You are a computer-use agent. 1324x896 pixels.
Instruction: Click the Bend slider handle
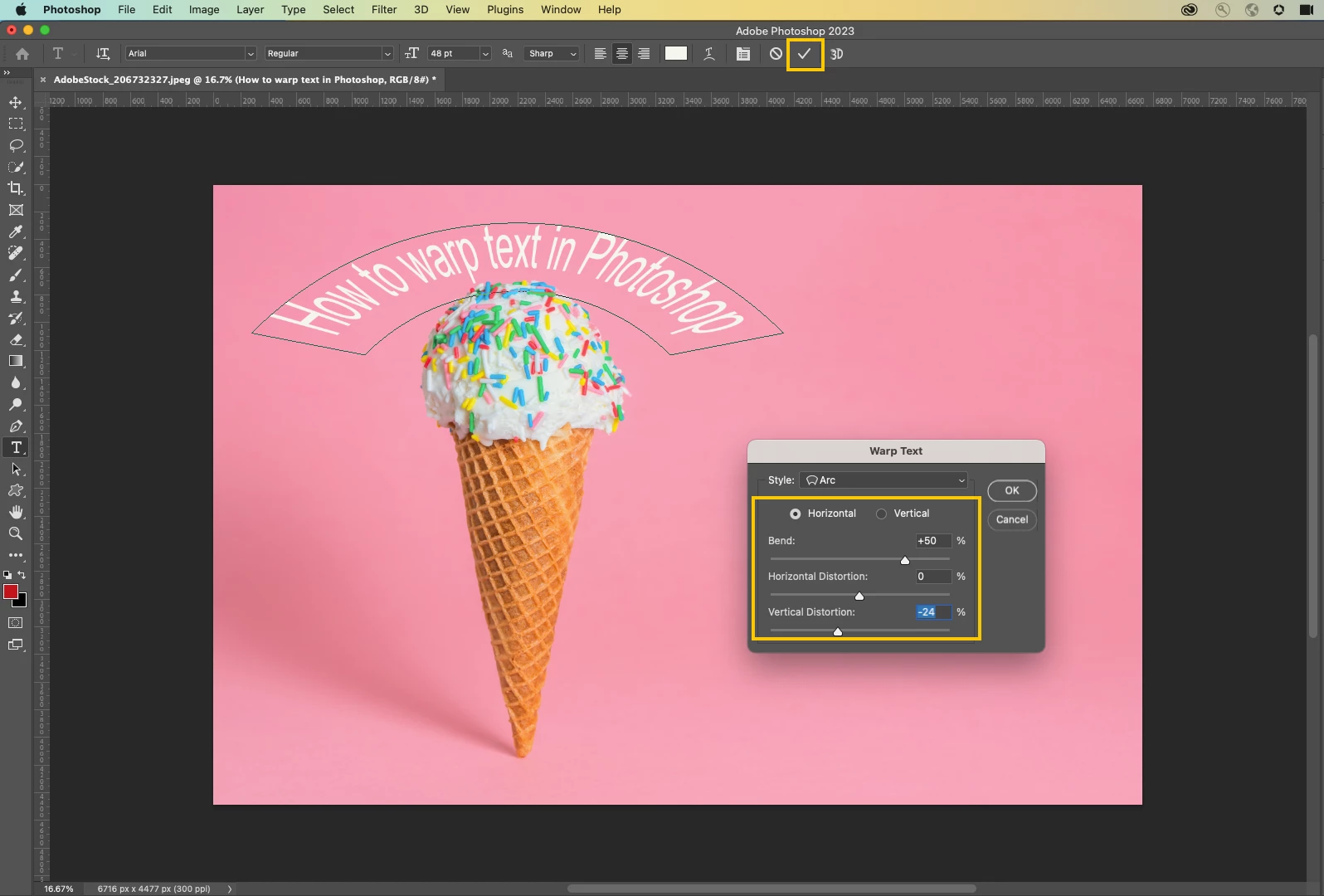click(905, 561)
